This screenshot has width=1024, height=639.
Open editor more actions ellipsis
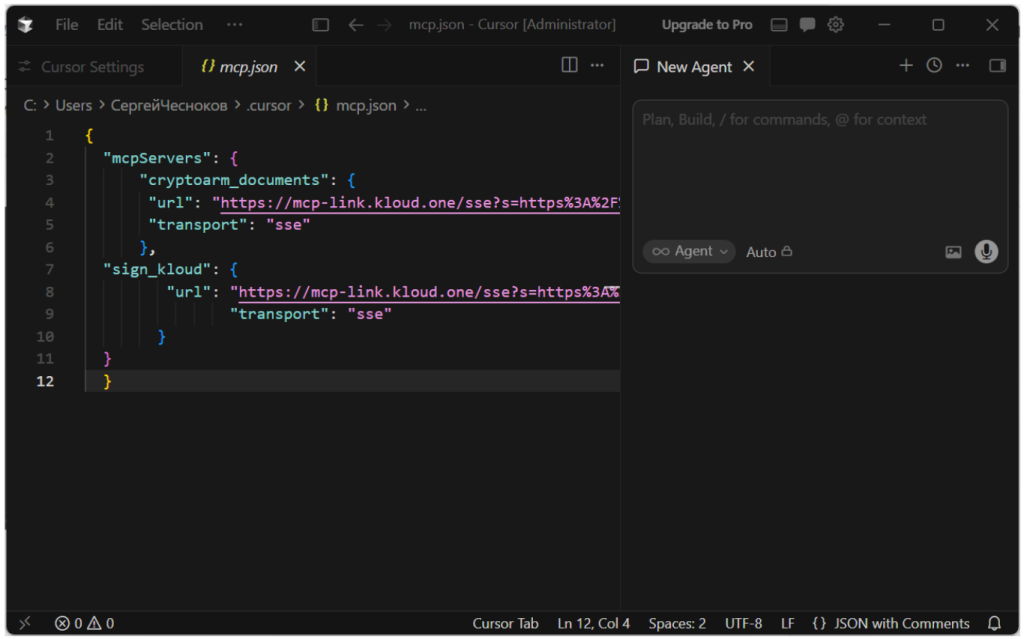tap(597, 65)
